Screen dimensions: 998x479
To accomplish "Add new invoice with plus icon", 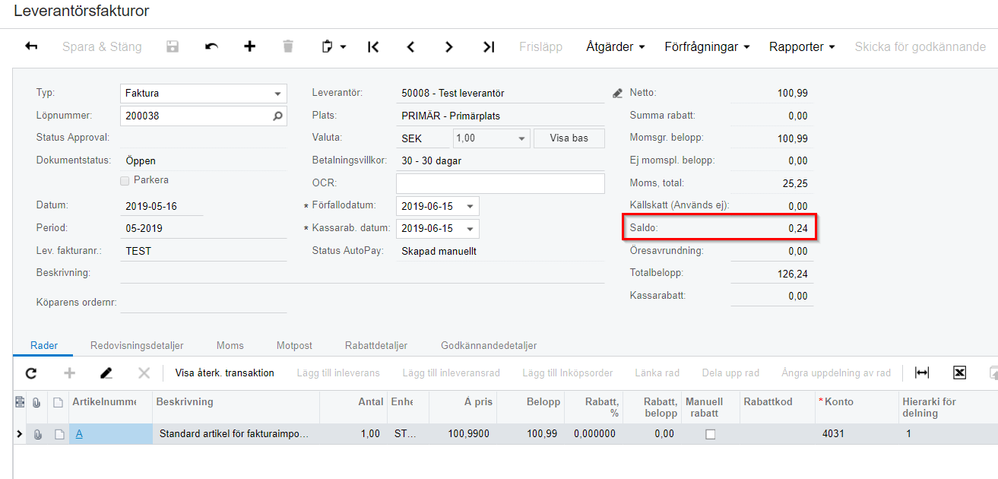I will pyautogui.click(x=250, y=46).
